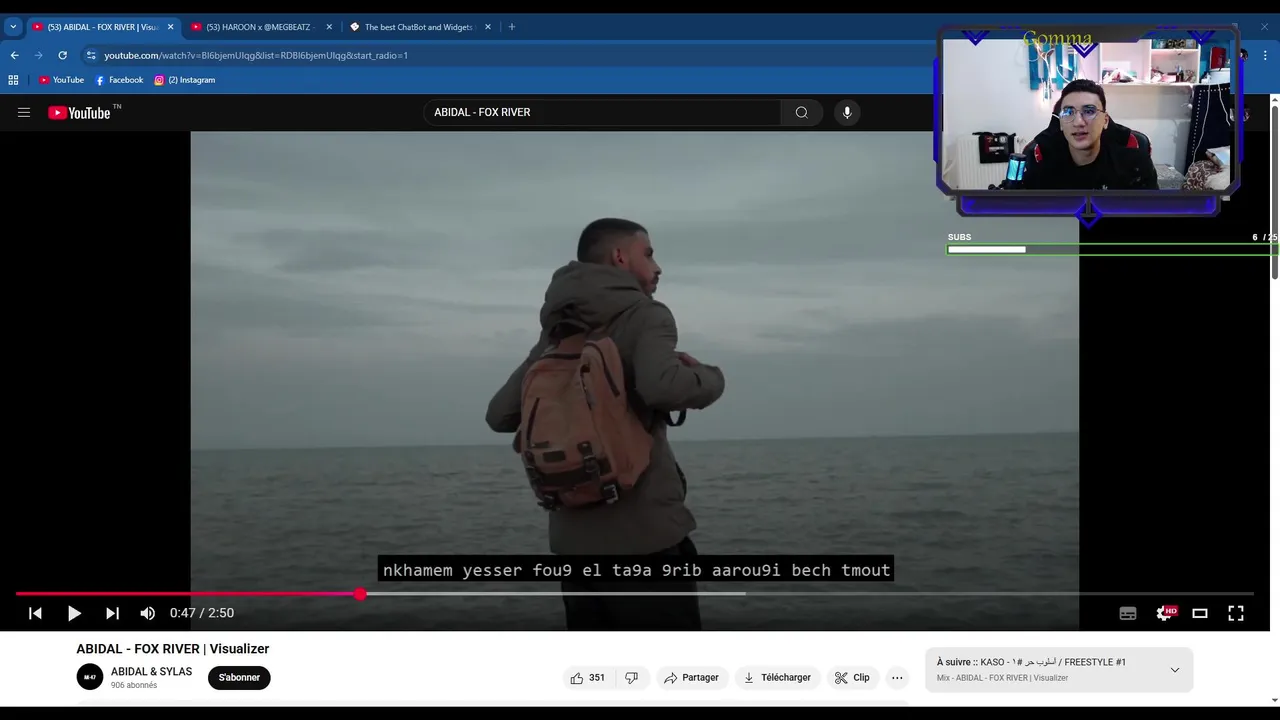Go back in the browser
This screenshot has width=1280, height=720.
tap(14, 55)
